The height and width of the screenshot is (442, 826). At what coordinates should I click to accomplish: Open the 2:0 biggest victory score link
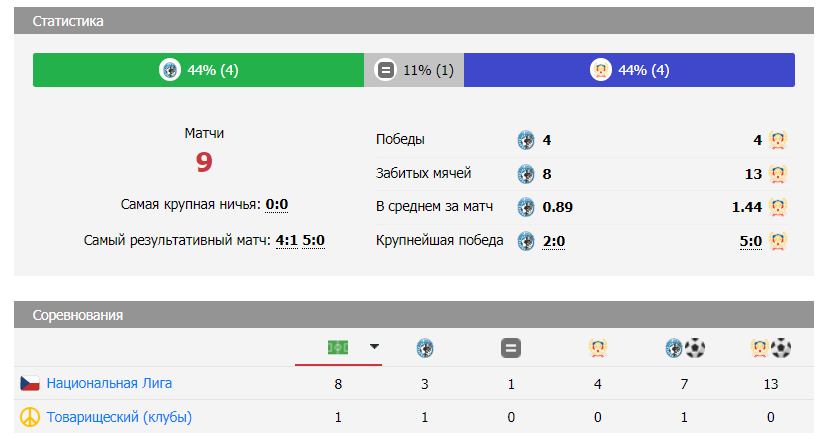tap(554, 241)
